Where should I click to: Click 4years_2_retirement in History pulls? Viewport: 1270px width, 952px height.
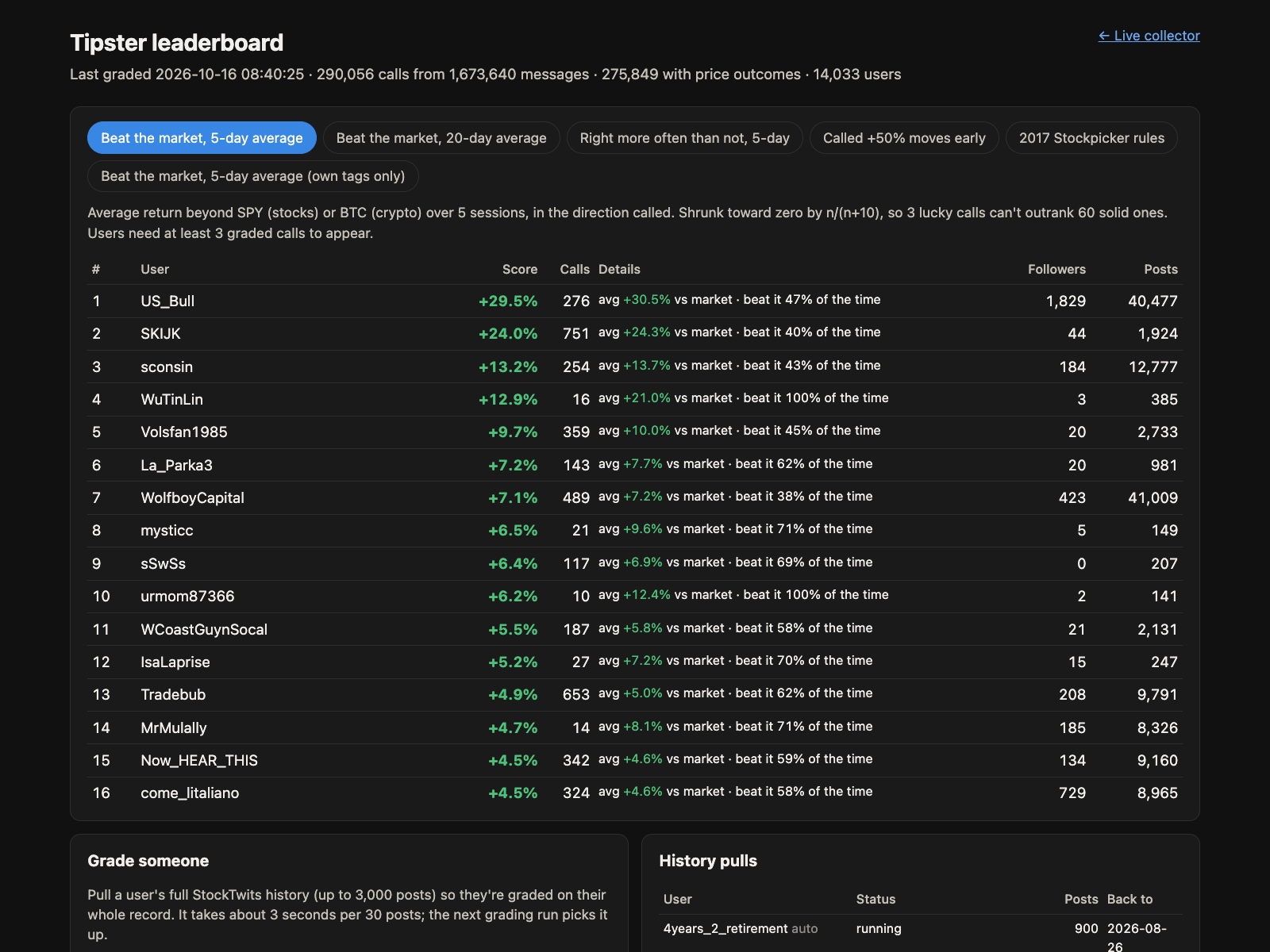tap(725, 929)
